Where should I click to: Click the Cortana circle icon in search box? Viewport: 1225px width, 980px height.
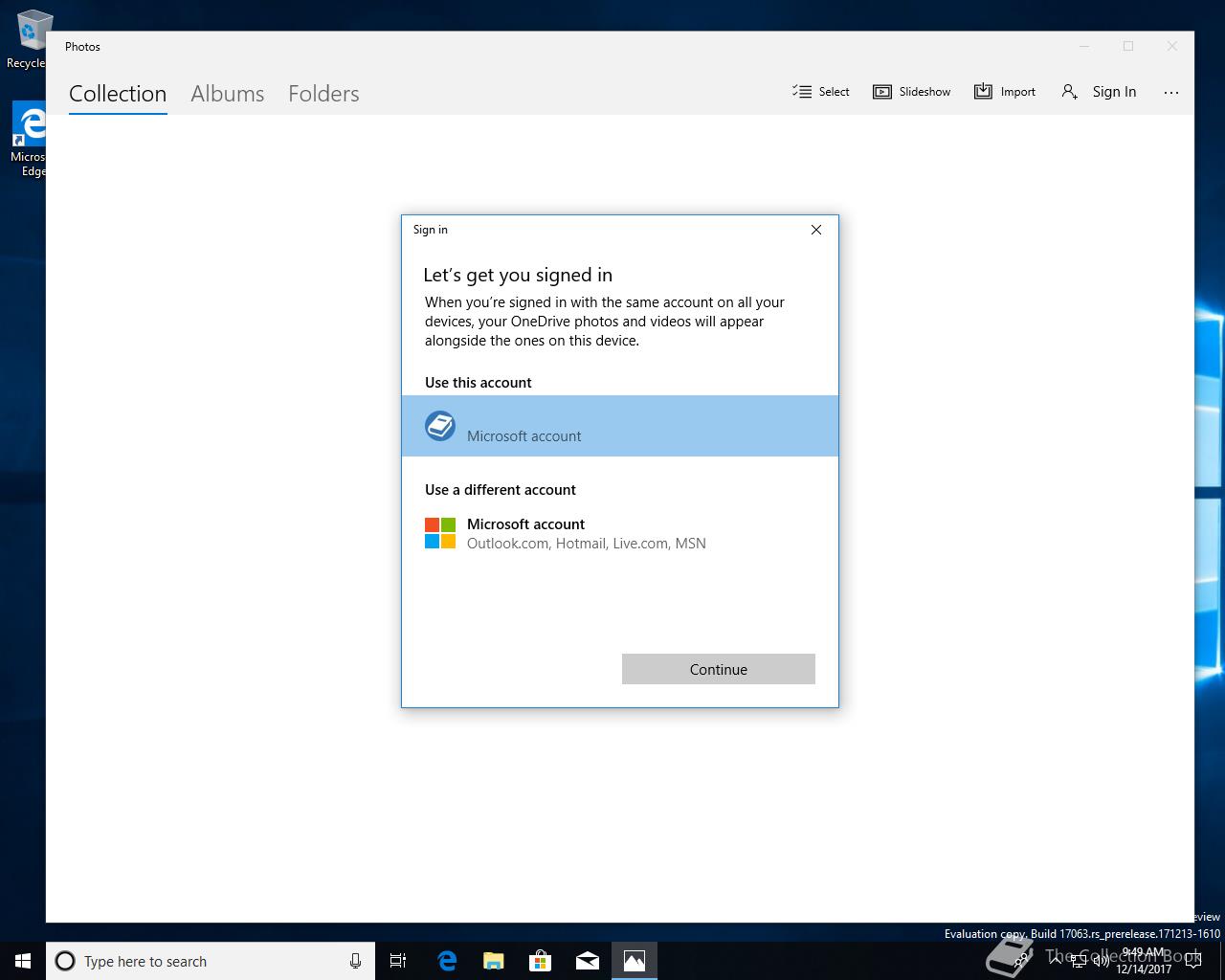(x=65, y=961)
